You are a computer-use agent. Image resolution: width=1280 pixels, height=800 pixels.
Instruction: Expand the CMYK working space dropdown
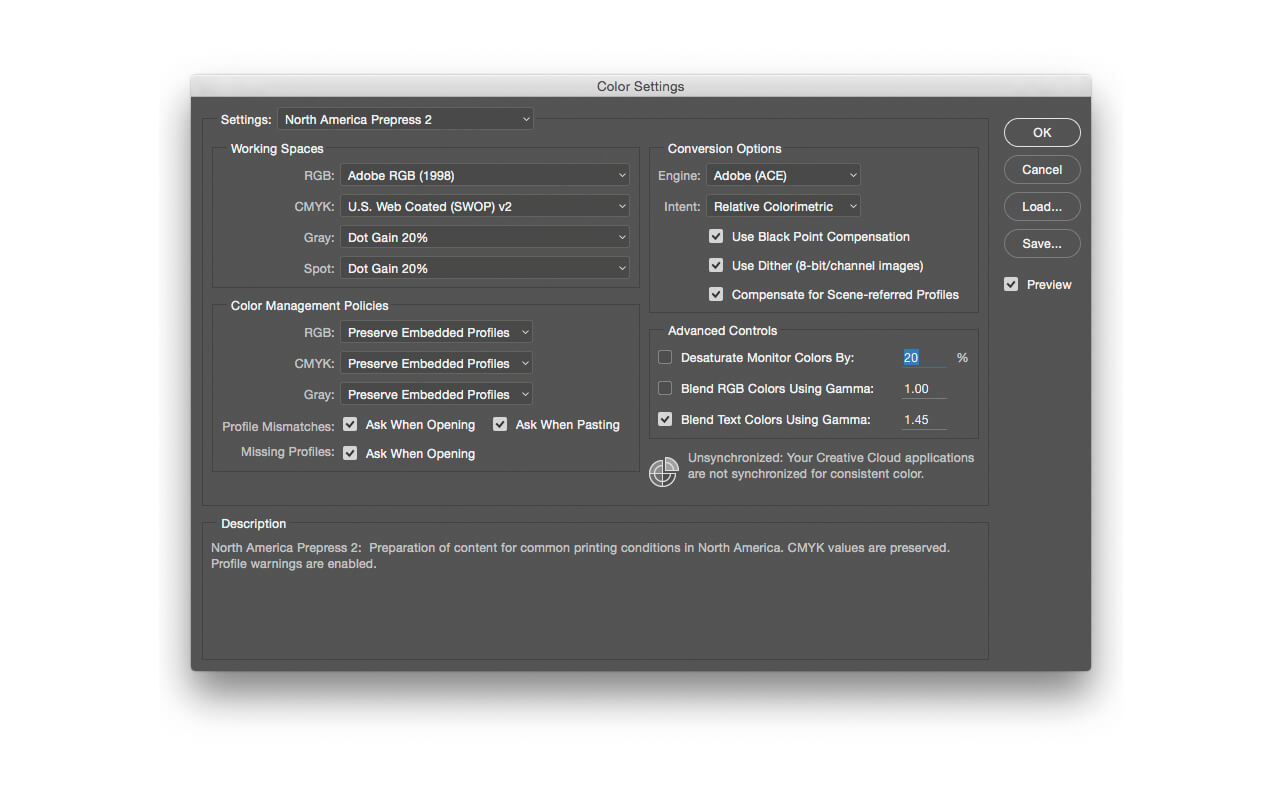(484, 207)
